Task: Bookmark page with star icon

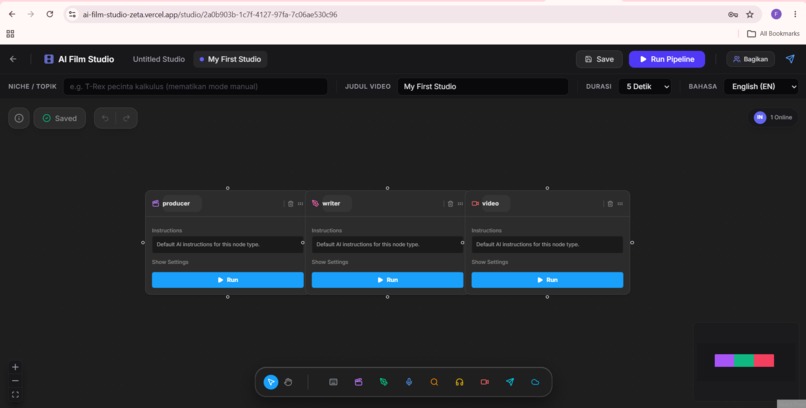Action: pyautogui.click(x=750, y=14)
